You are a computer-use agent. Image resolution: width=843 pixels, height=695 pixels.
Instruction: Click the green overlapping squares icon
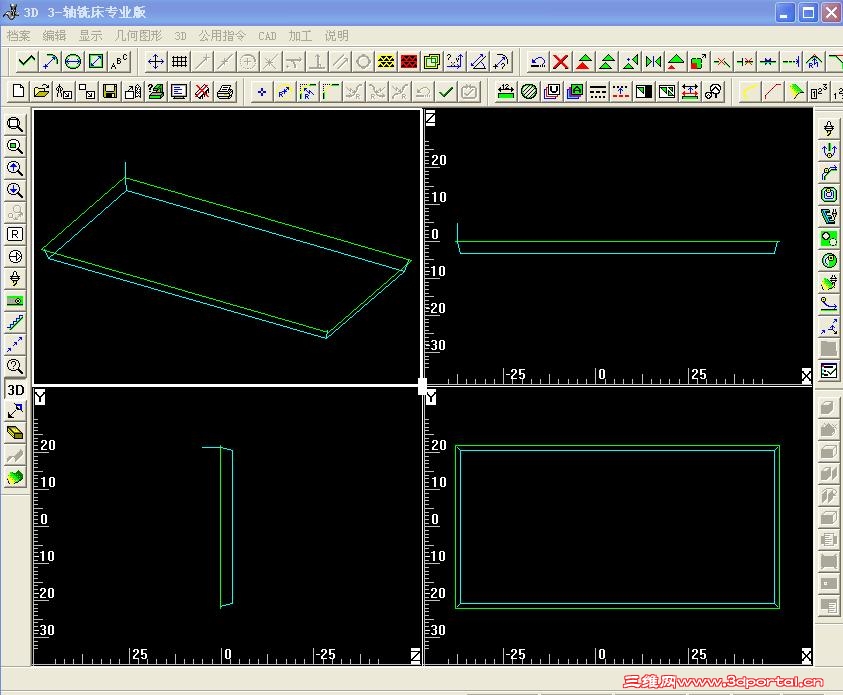click(432, 62)
